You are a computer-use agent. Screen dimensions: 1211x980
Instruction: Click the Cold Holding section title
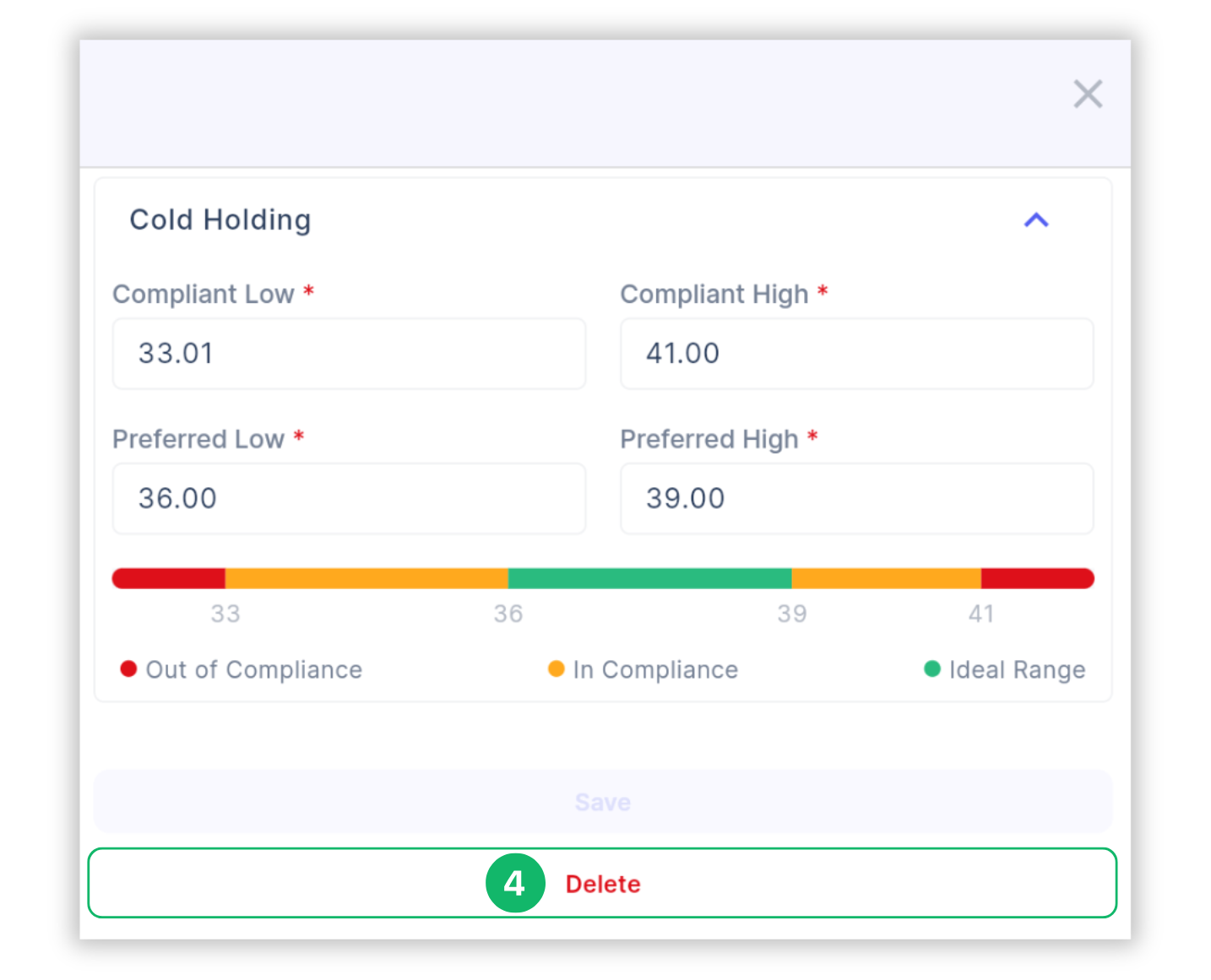pos(220,220)
